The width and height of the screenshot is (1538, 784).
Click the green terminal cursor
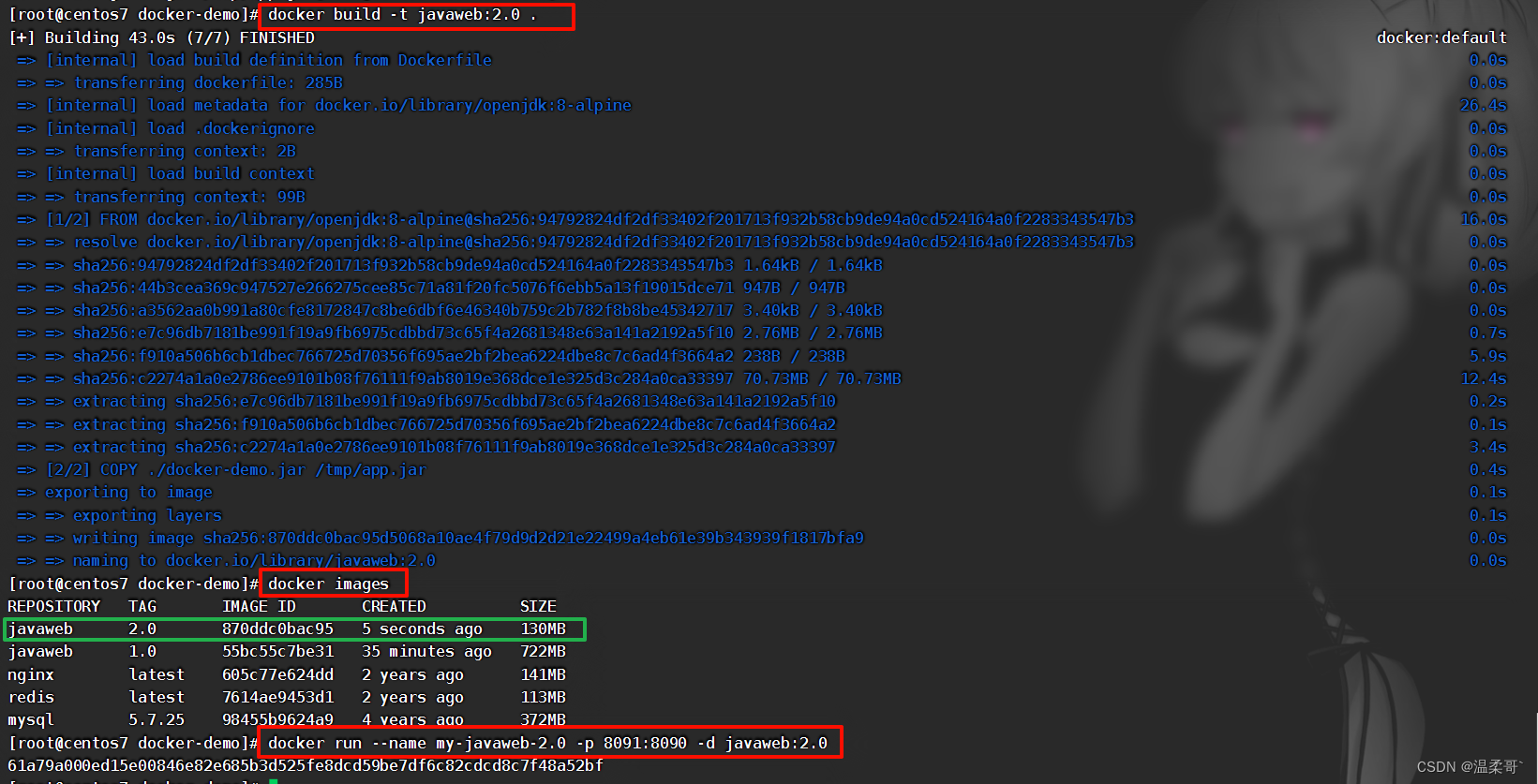pos(274,781)
